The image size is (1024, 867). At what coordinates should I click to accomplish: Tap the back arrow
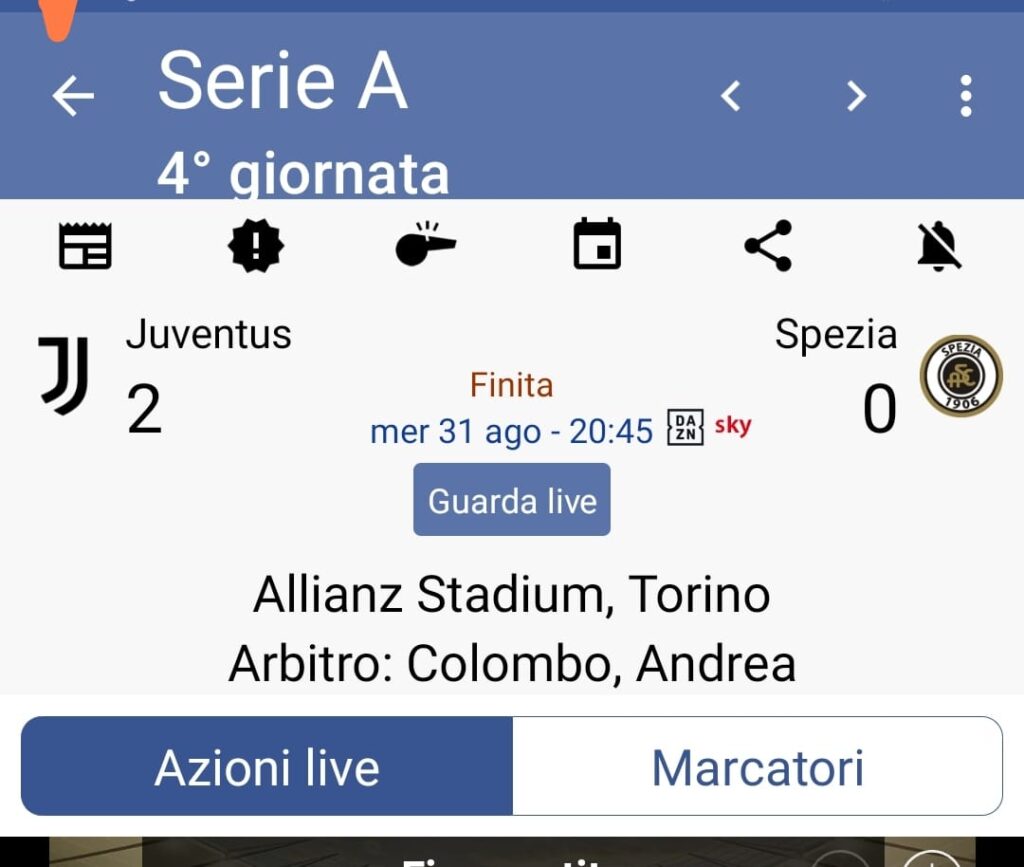coord(73,96)
